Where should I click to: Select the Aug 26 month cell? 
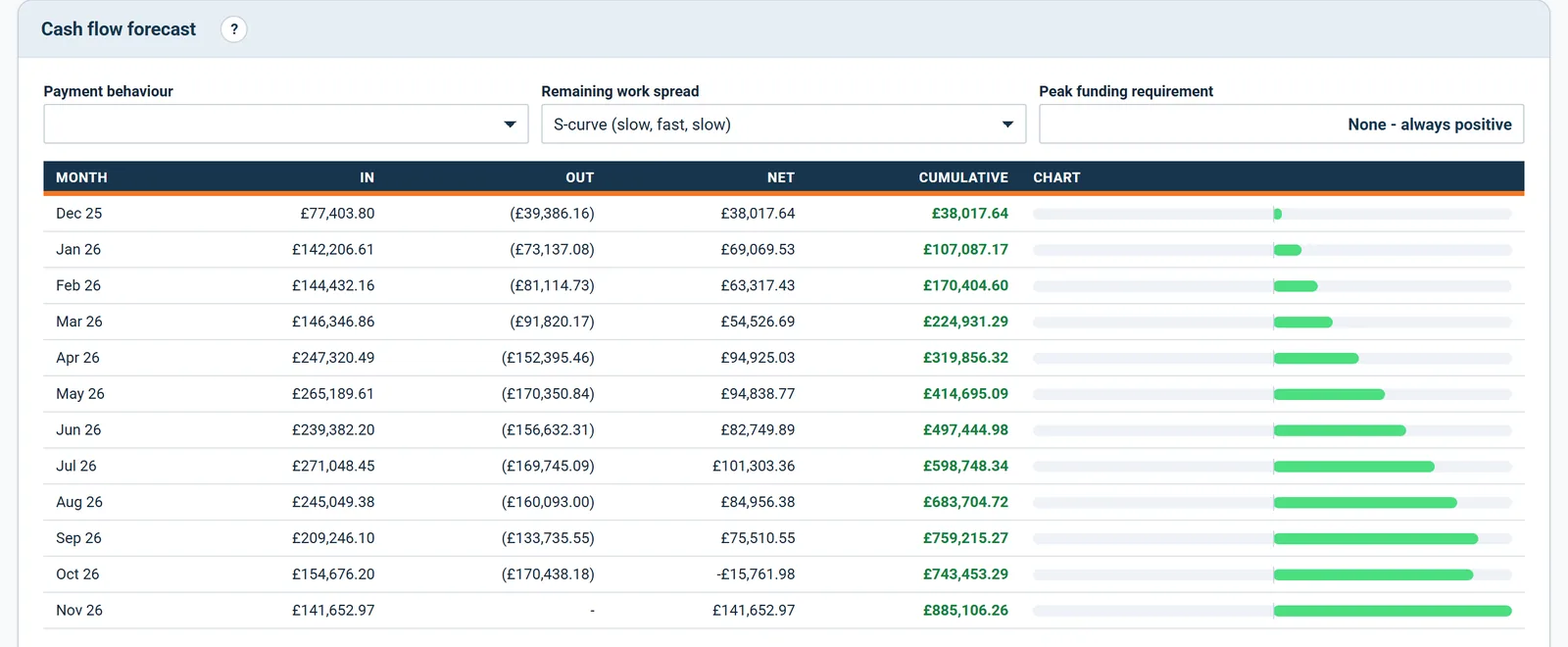[x=79, y=502]
